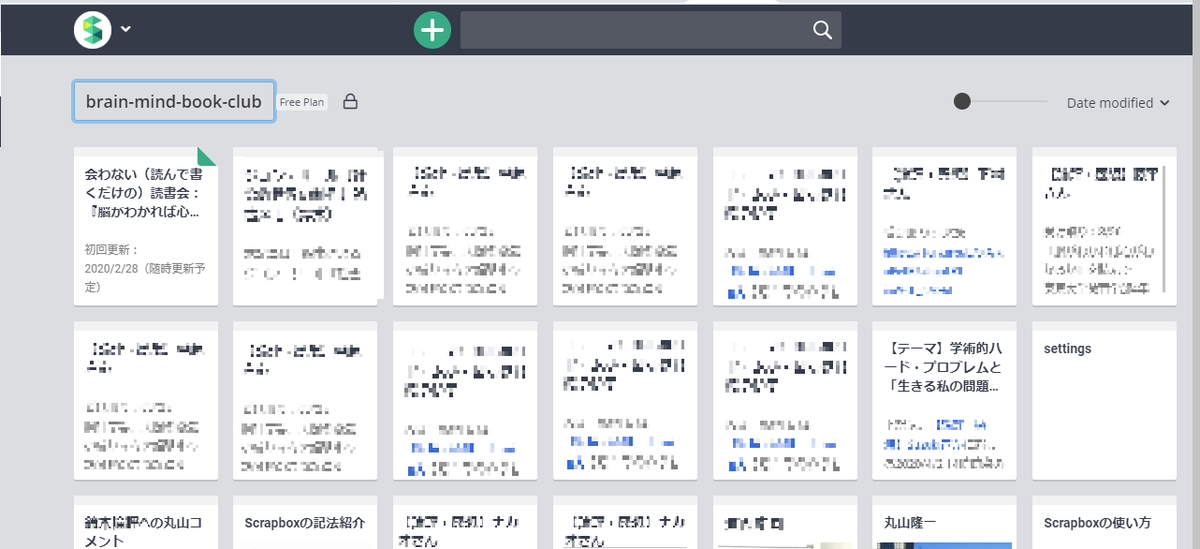Open the Date modified sort dropdown
The height and width of the screenshot is (549, 1200).
coord(1116,102)
